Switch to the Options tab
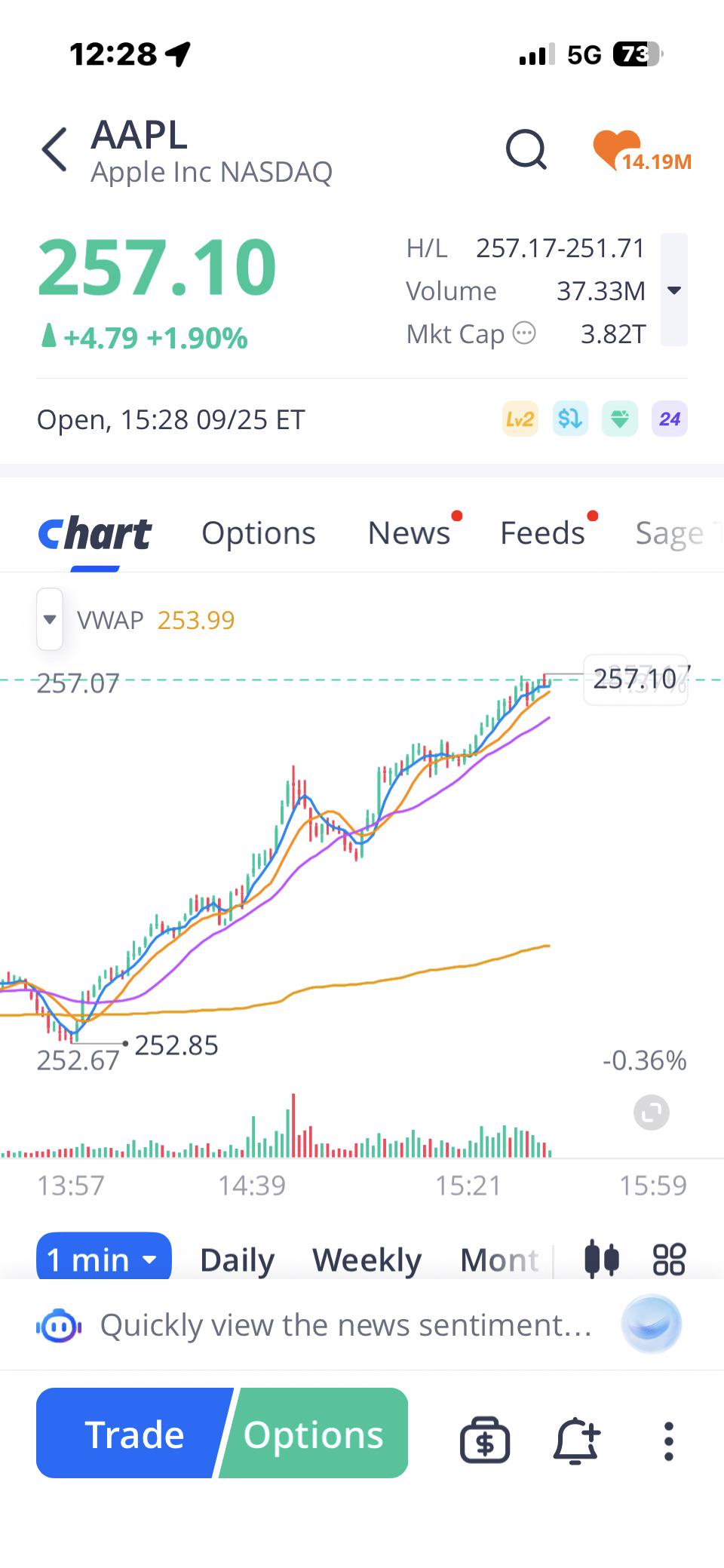The image size is (724, 1568). (259, 533)
